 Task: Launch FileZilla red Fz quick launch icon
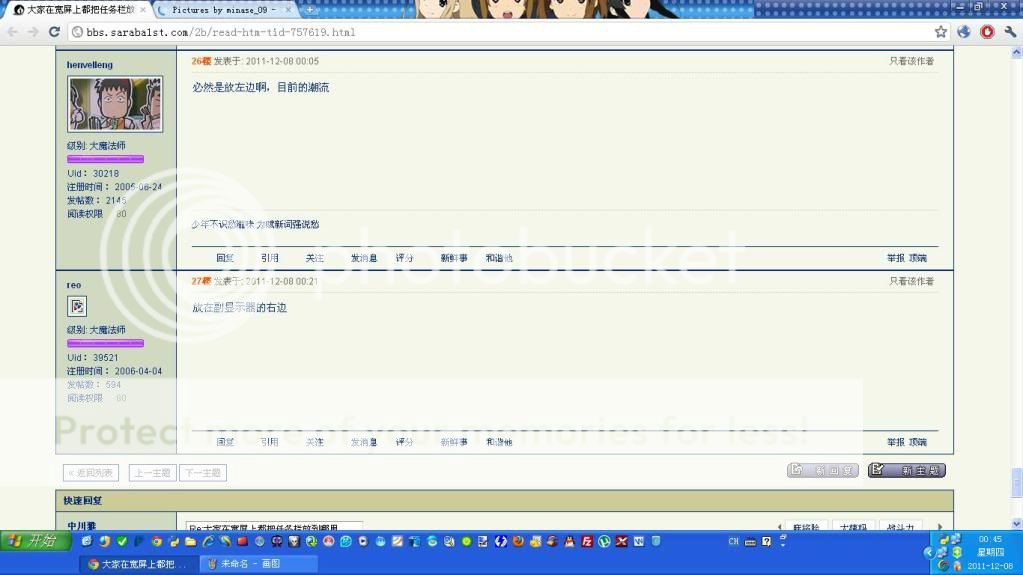coord(587,541)
